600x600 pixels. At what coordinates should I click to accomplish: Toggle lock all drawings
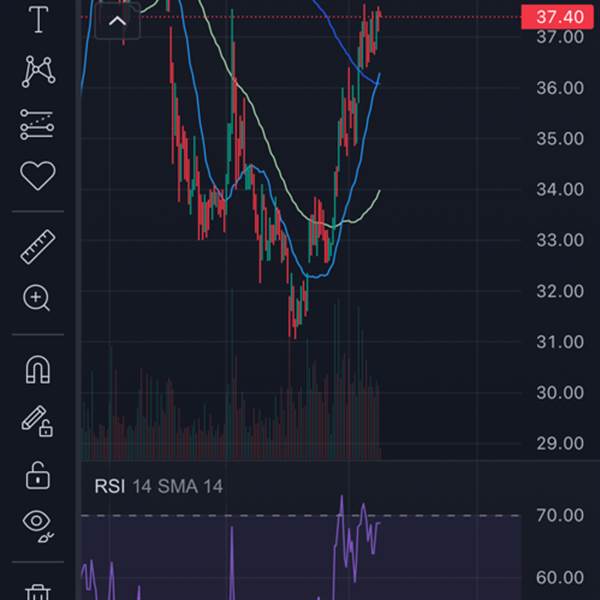point(38,475)
